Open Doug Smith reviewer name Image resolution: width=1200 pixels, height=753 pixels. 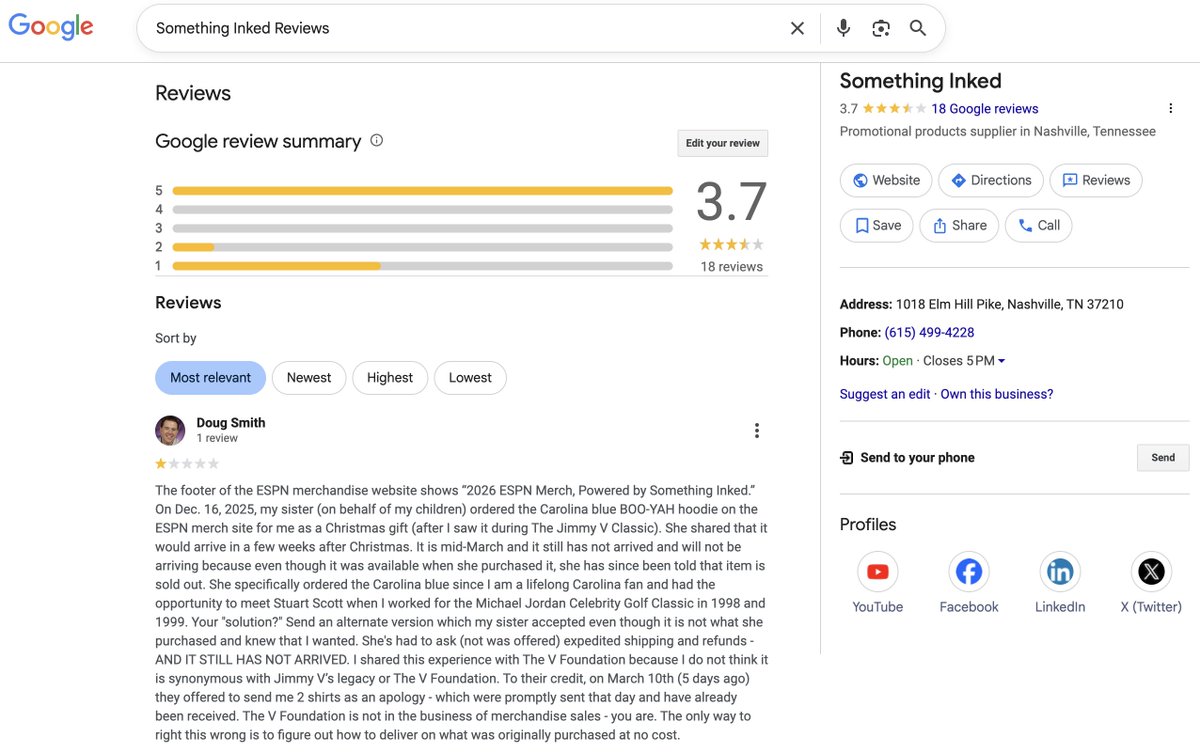(x=231, y=423)
